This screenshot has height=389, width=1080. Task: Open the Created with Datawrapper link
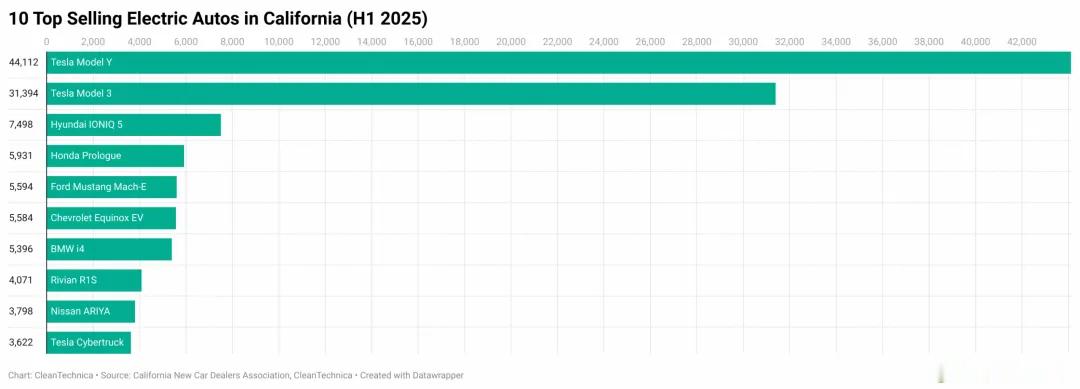click(x=412, y=376)
